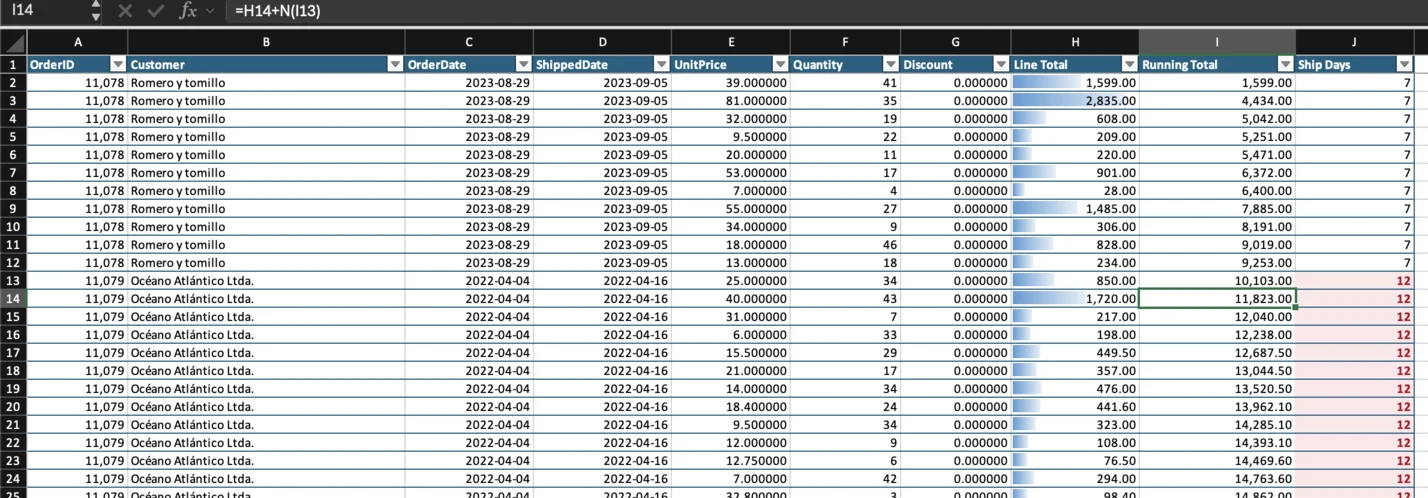The image size is (1428, 498).
Task: Select row 20 header
Action: (13, 407)
